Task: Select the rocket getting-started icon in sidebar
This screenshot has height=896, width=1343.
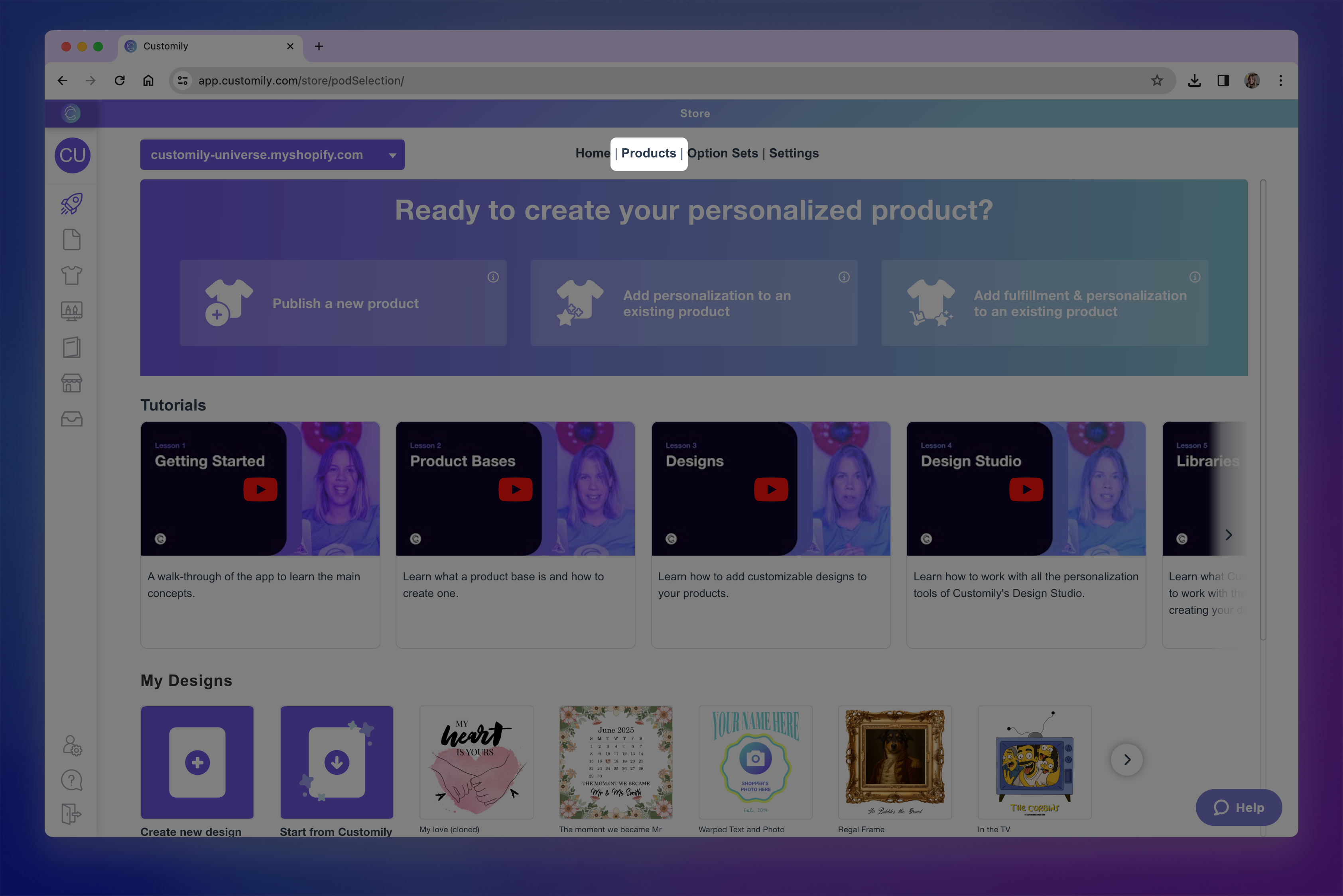Action: click(x=71, y=204)
